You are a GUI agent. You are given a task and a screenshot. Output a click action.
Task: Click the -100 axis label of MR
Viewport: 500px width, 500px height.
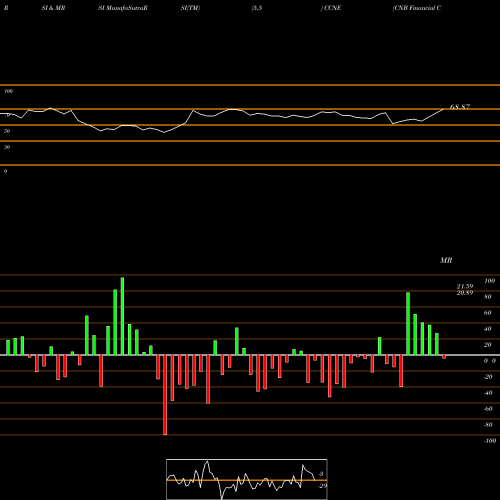click(x=490, y=441)
